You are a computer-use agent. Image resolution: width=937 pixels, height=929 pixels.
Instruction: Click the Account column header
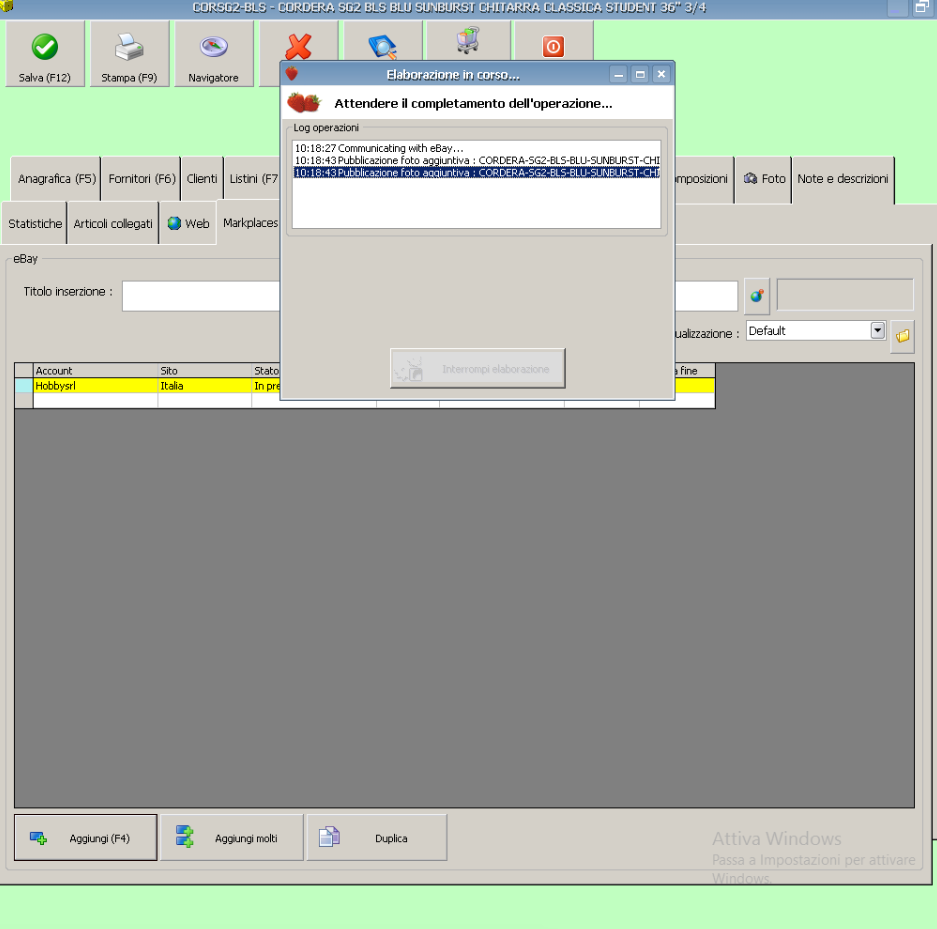[96, 370]
